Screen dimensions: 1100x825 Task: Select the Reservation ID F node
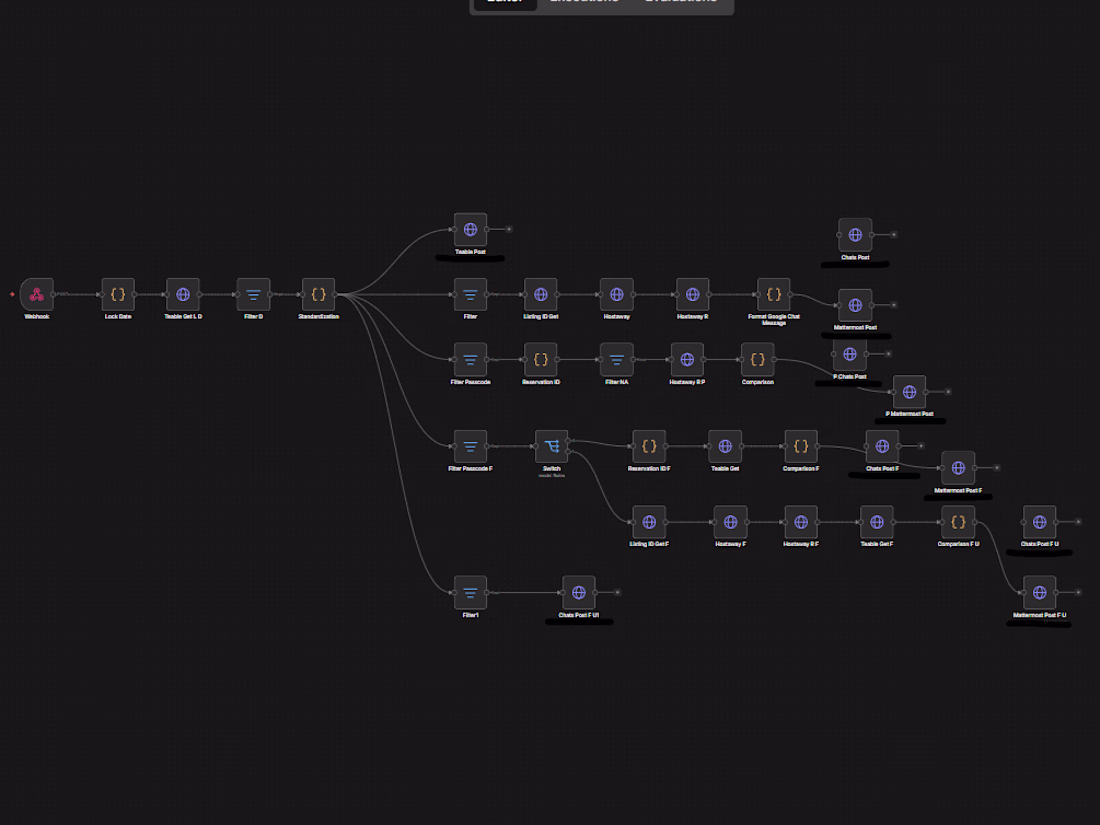pos(649,446)
